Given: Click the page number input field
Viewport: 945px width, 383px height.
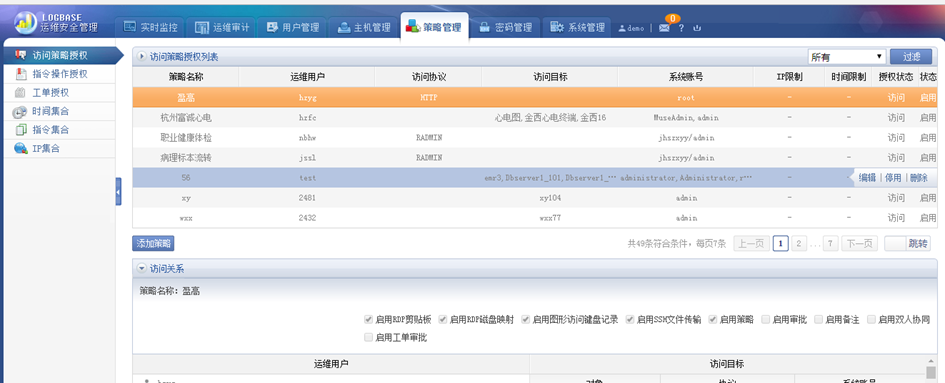Looking at the screenshot, I should click(896, 244).
